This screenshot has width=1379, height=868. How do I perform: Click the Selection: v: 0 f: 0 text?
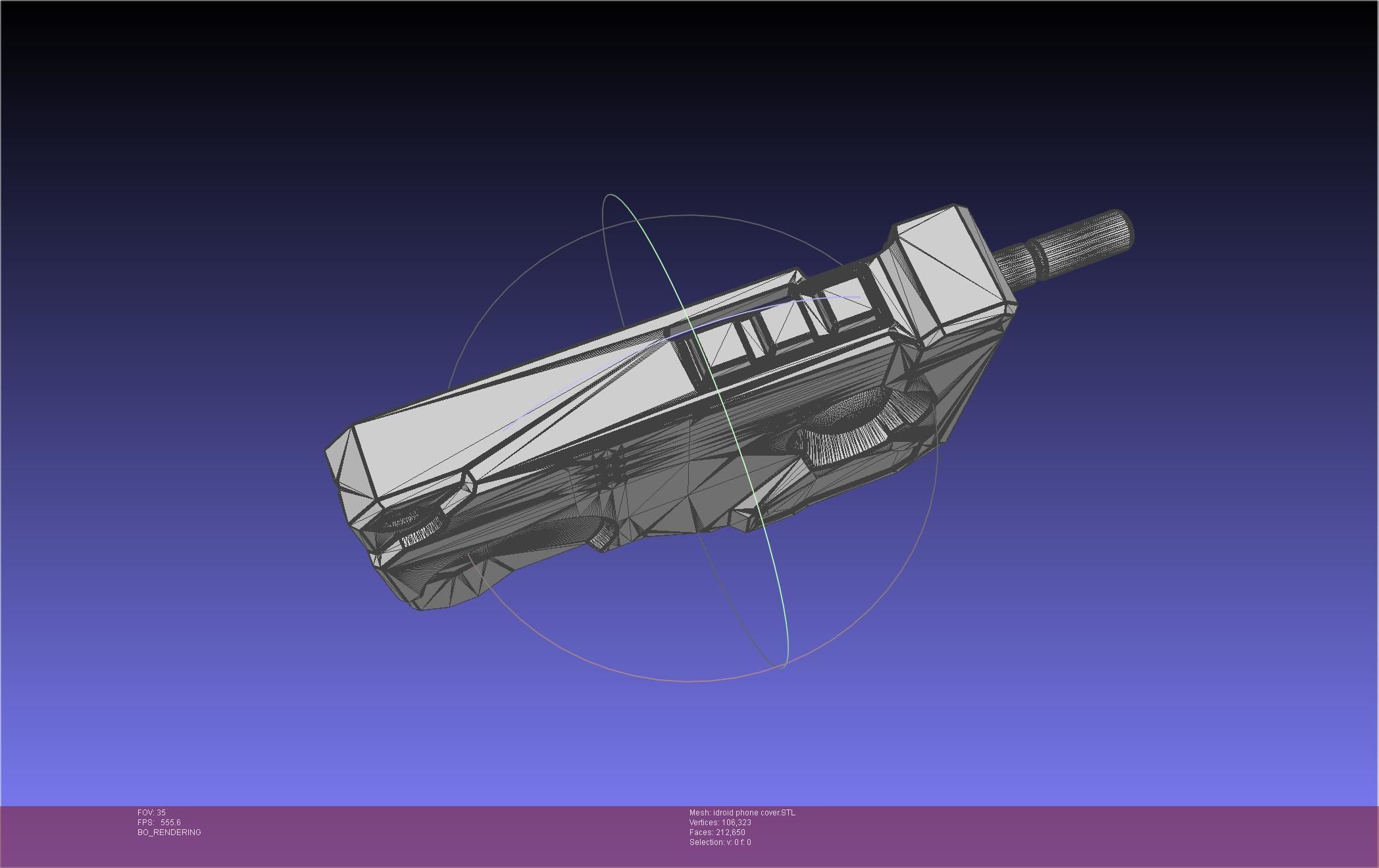(720, 842)
